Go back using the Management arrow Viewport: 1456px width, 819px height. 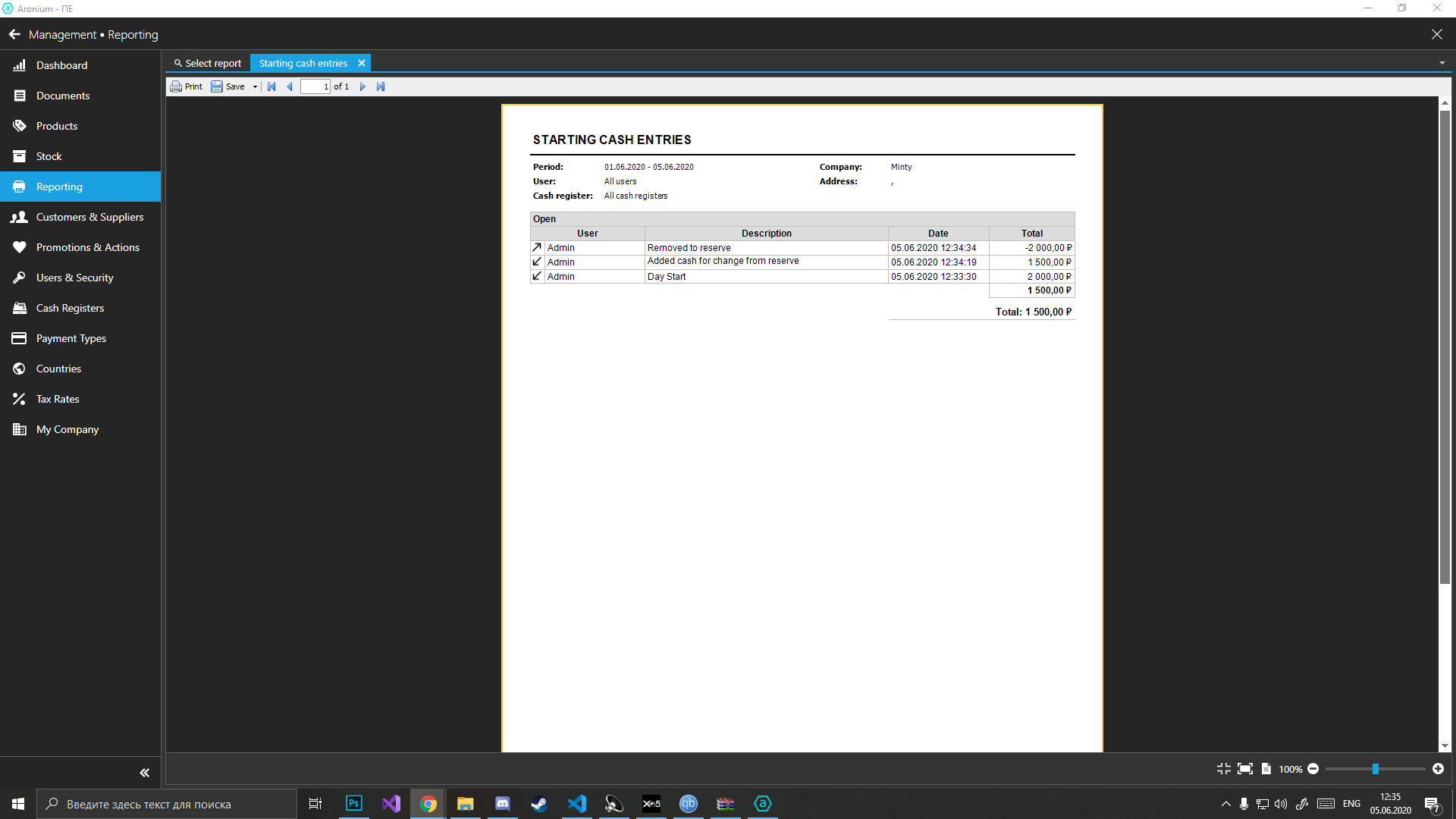tap(14, 35)
